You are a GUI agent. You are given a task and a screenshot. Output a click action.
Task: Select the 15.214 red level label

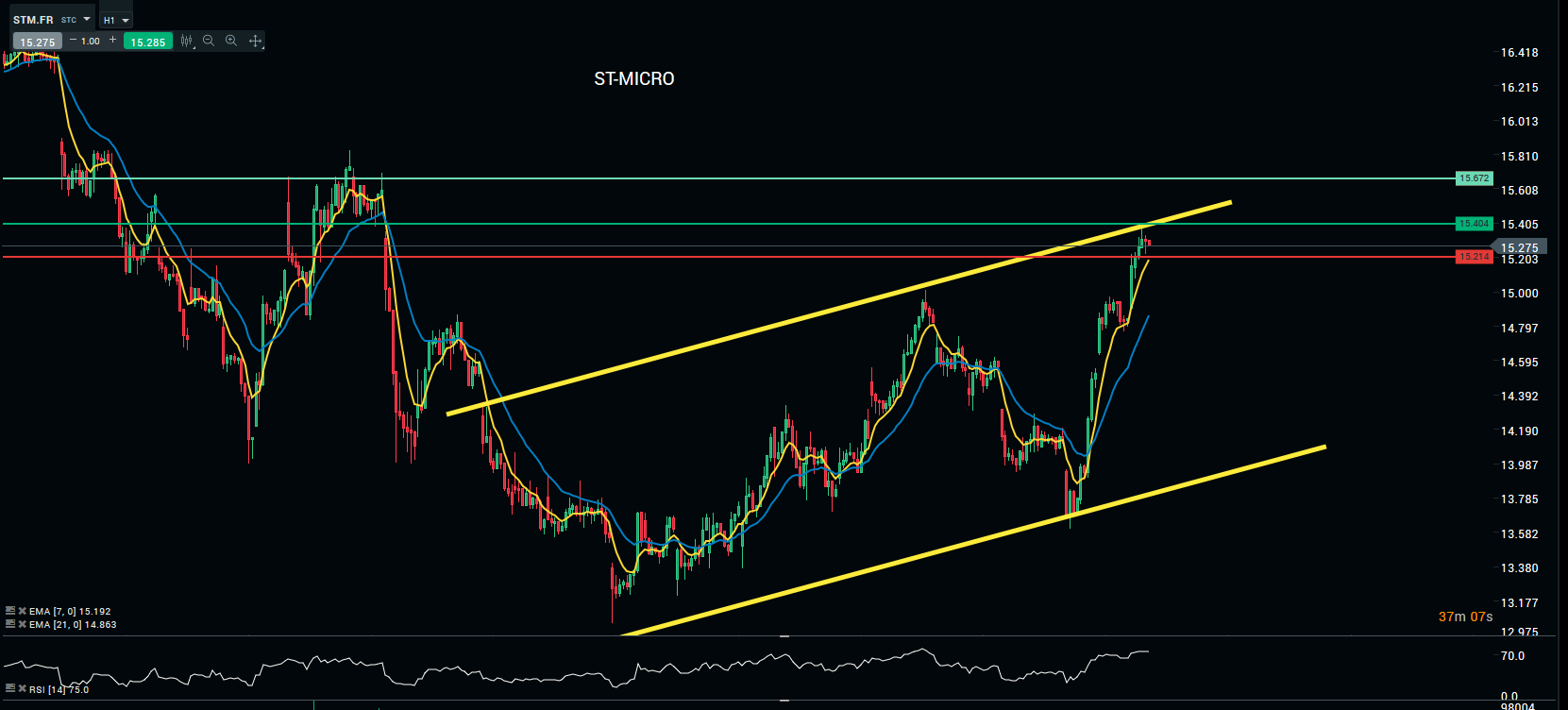click(1474, 257)
